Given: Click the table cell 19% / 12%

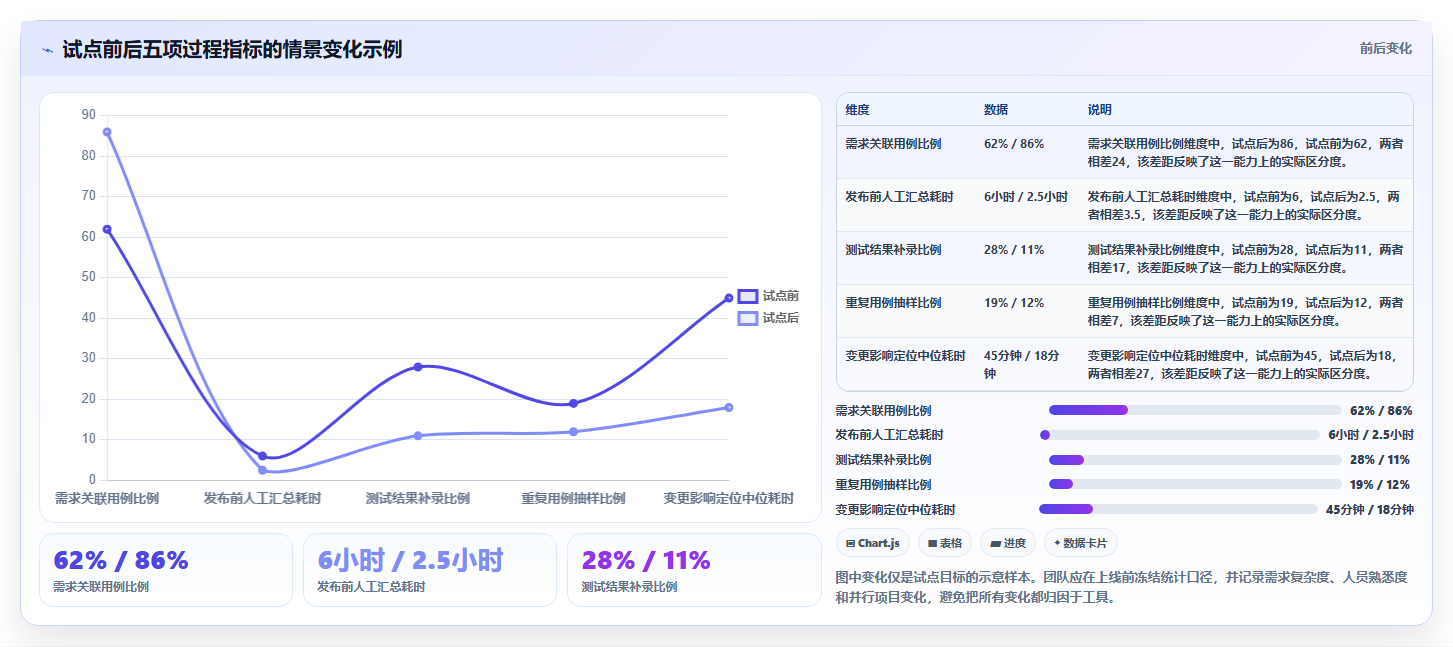Looking at the screenshot, I should coord(1014,303).
